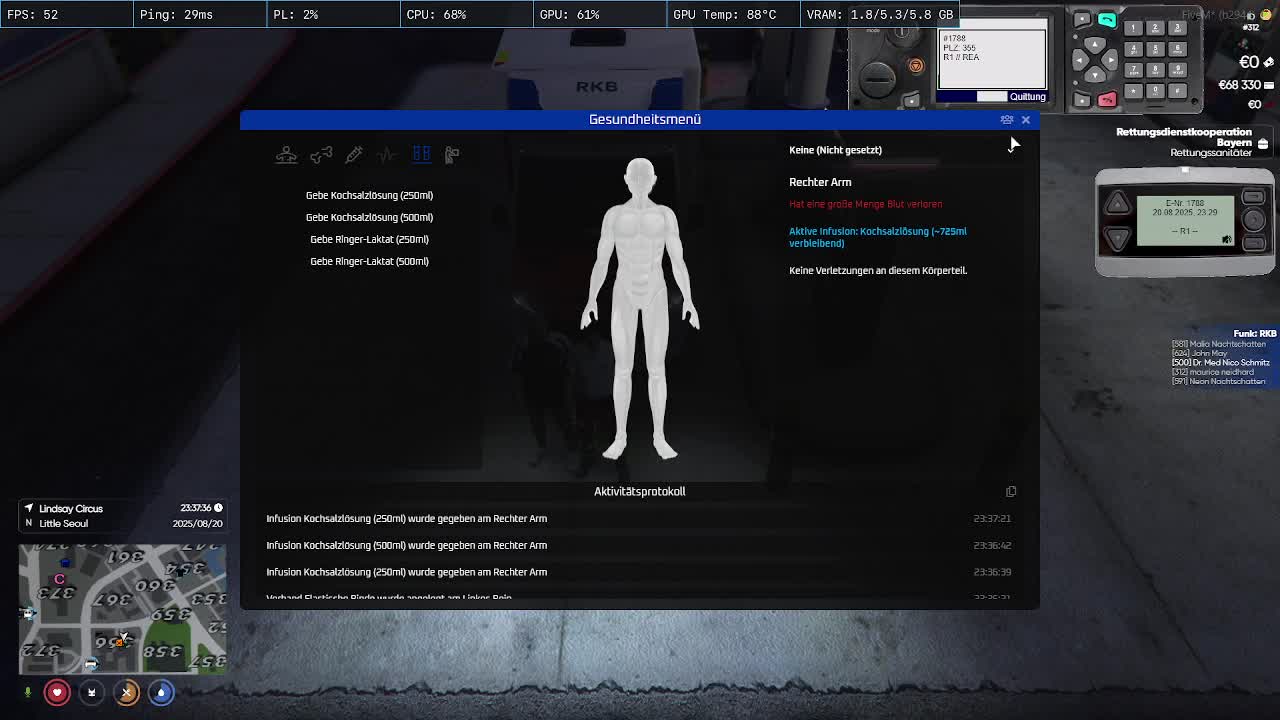Click the armor vest status indicator
This screenshot has width=1280, height=720.
click(91, 692)
